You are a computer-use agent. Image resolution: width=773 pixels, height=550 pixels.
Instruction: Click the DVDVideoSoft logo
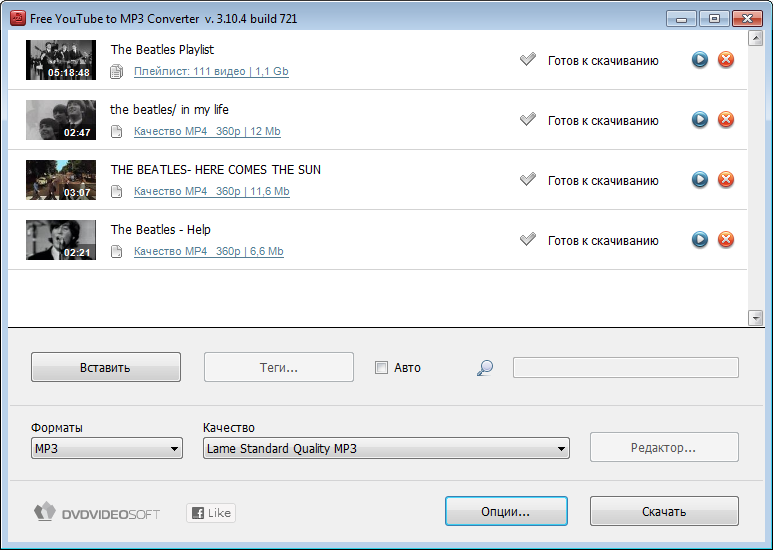97,513
